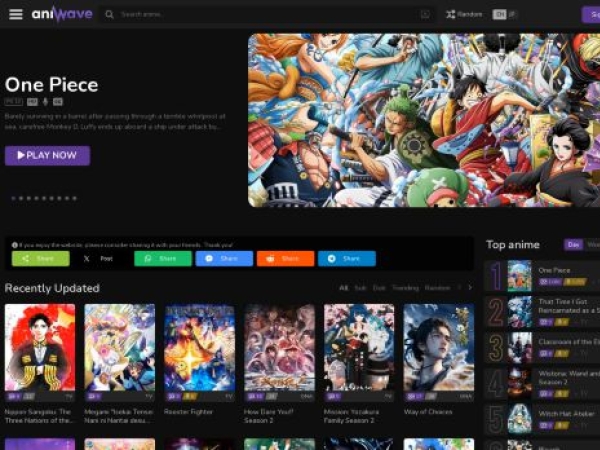Click the CC subtitle badge under One Piece
This screenshot has height=450, width=600.
tap(57, 102)
